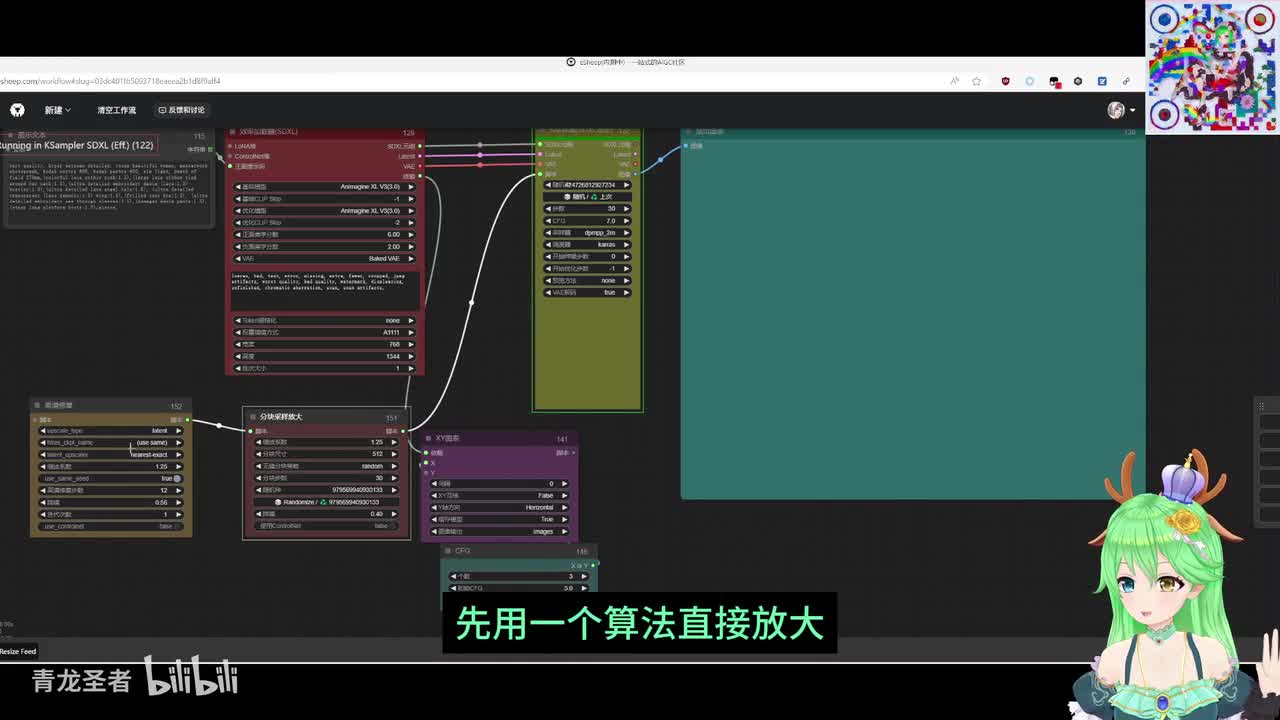Click collapse dot on XY图表 node title
The height and width of the screenshot is (720, 1280).
(x=428, y=439)
